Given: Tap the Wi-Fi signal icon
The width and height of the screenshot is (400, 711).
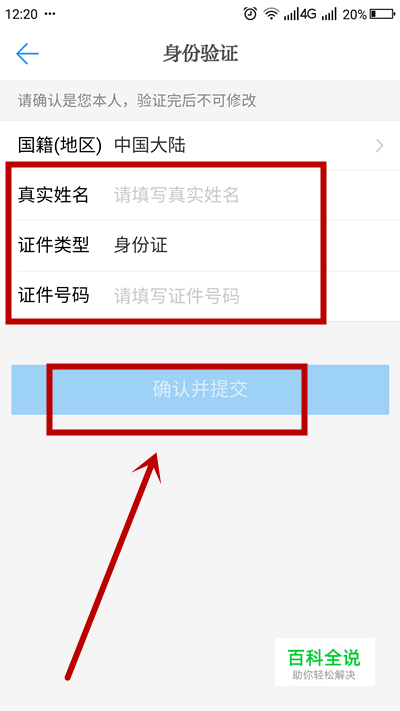Looking at the screenshot, I should coord(272,14).
